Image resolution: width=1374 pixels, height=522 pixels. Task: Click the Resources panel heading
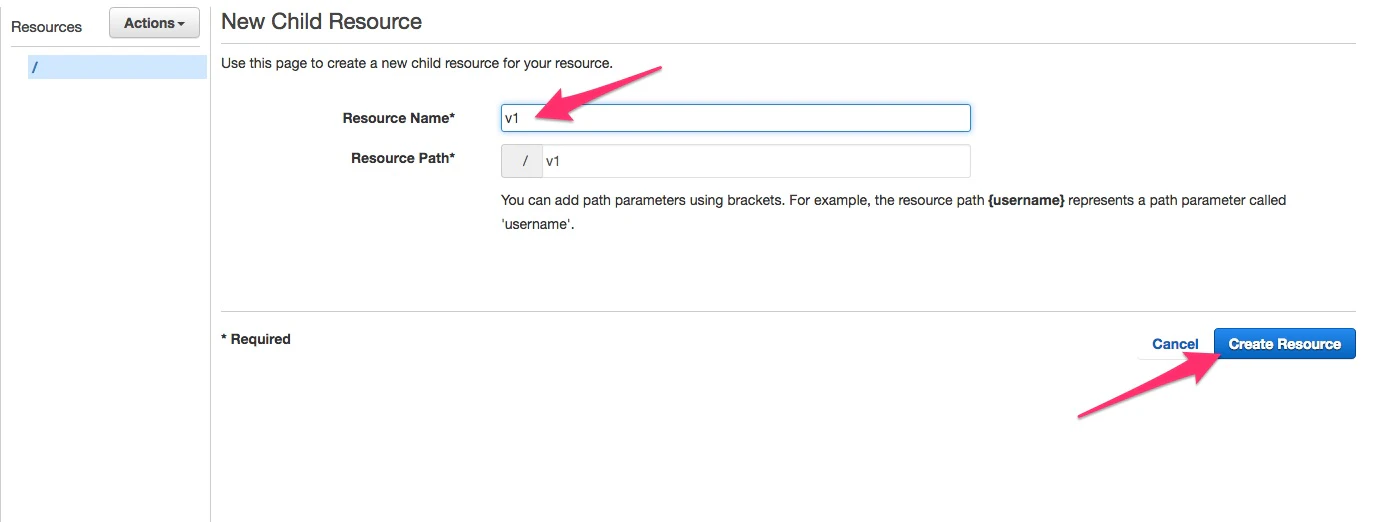point(46,27)
